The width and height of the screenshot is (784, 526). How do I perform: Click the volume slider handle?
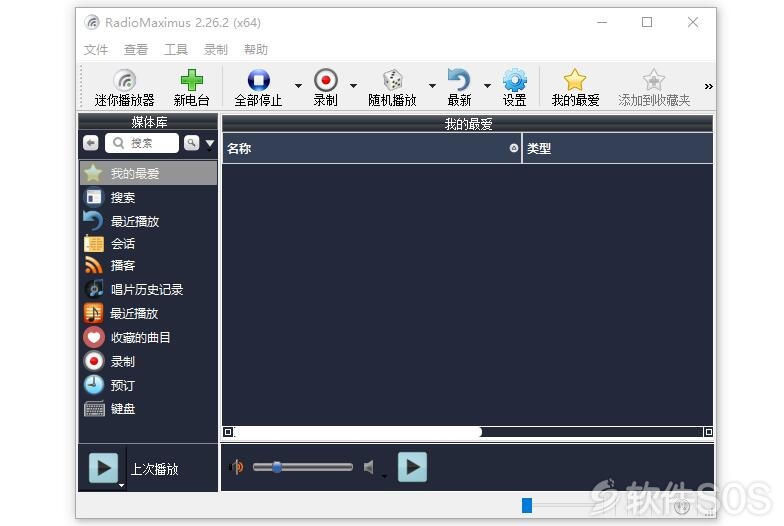276,467
